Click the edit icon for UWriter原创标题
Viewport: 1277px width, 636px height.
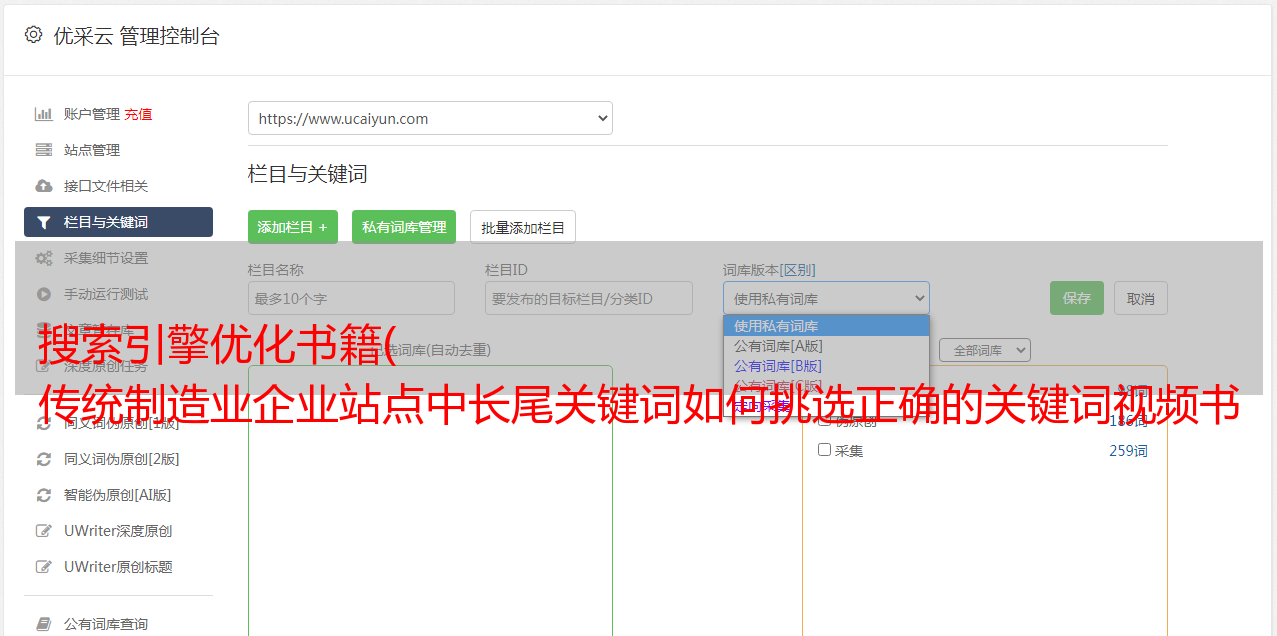point(44,567)
